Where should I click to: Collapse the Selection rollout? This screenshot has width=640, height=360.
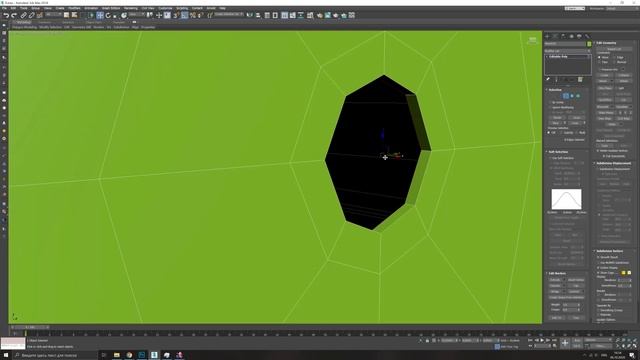(x=555, y=90)
